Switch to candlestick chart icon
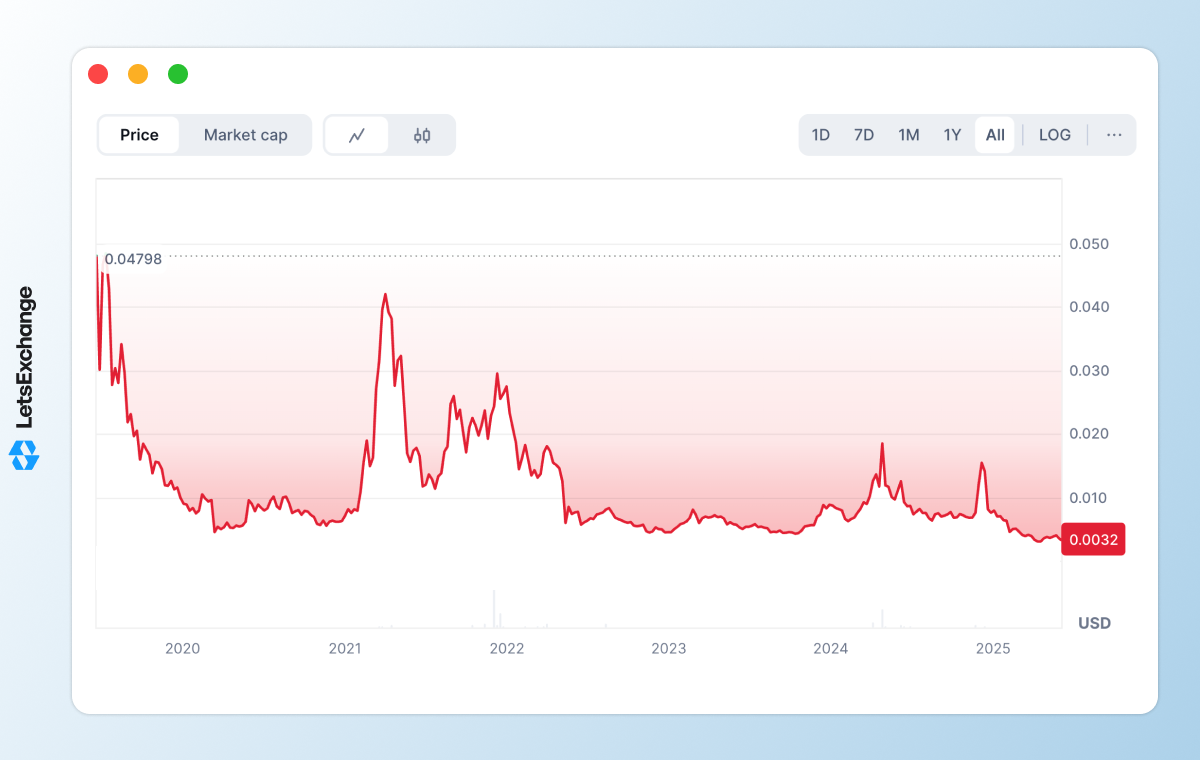The height and width of the screenshot is (760, 1200). (x=422, y=135)
